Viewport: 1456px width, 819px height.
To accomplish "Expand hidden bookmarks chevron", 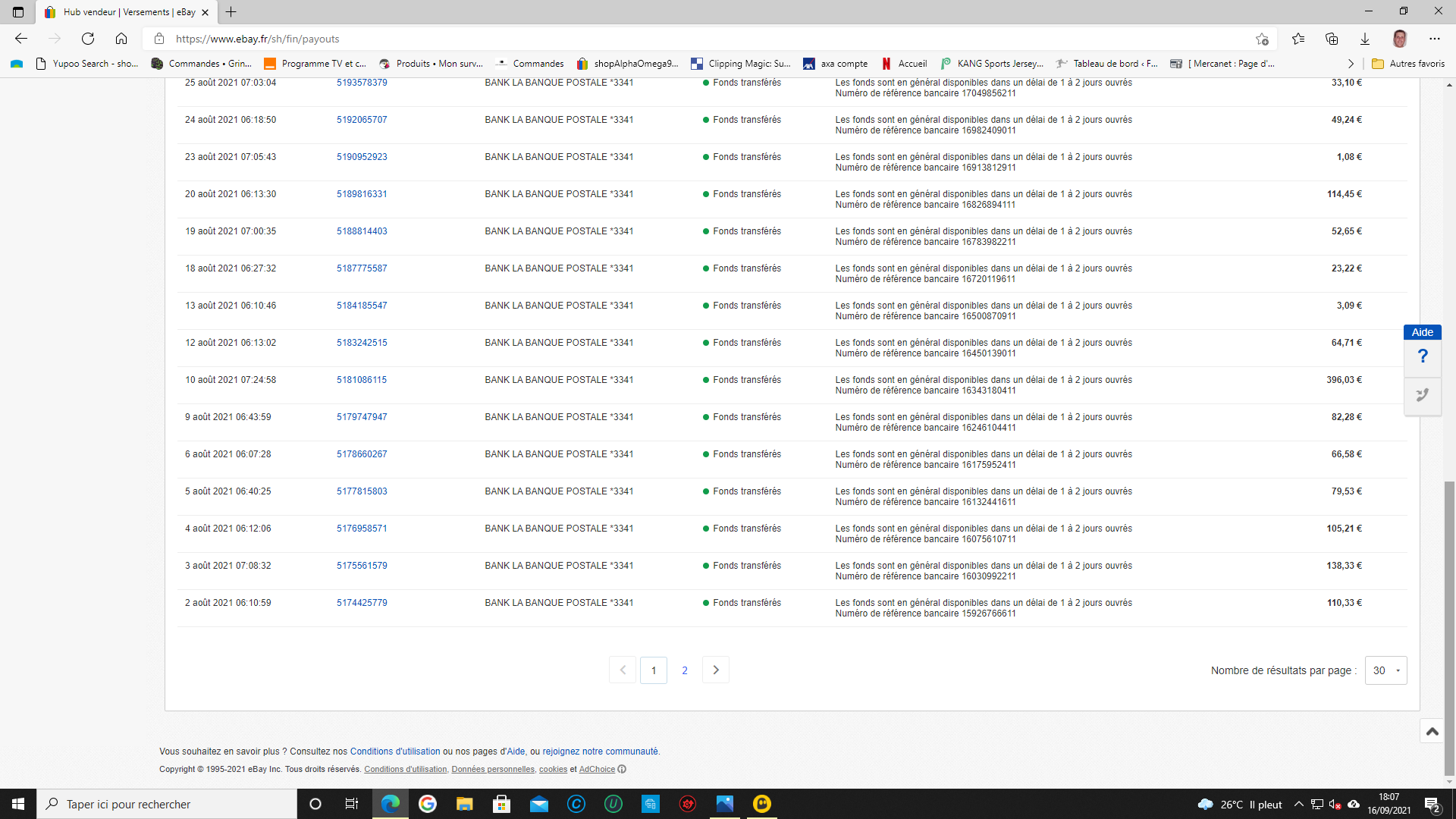I will [x=1351, y=64].
